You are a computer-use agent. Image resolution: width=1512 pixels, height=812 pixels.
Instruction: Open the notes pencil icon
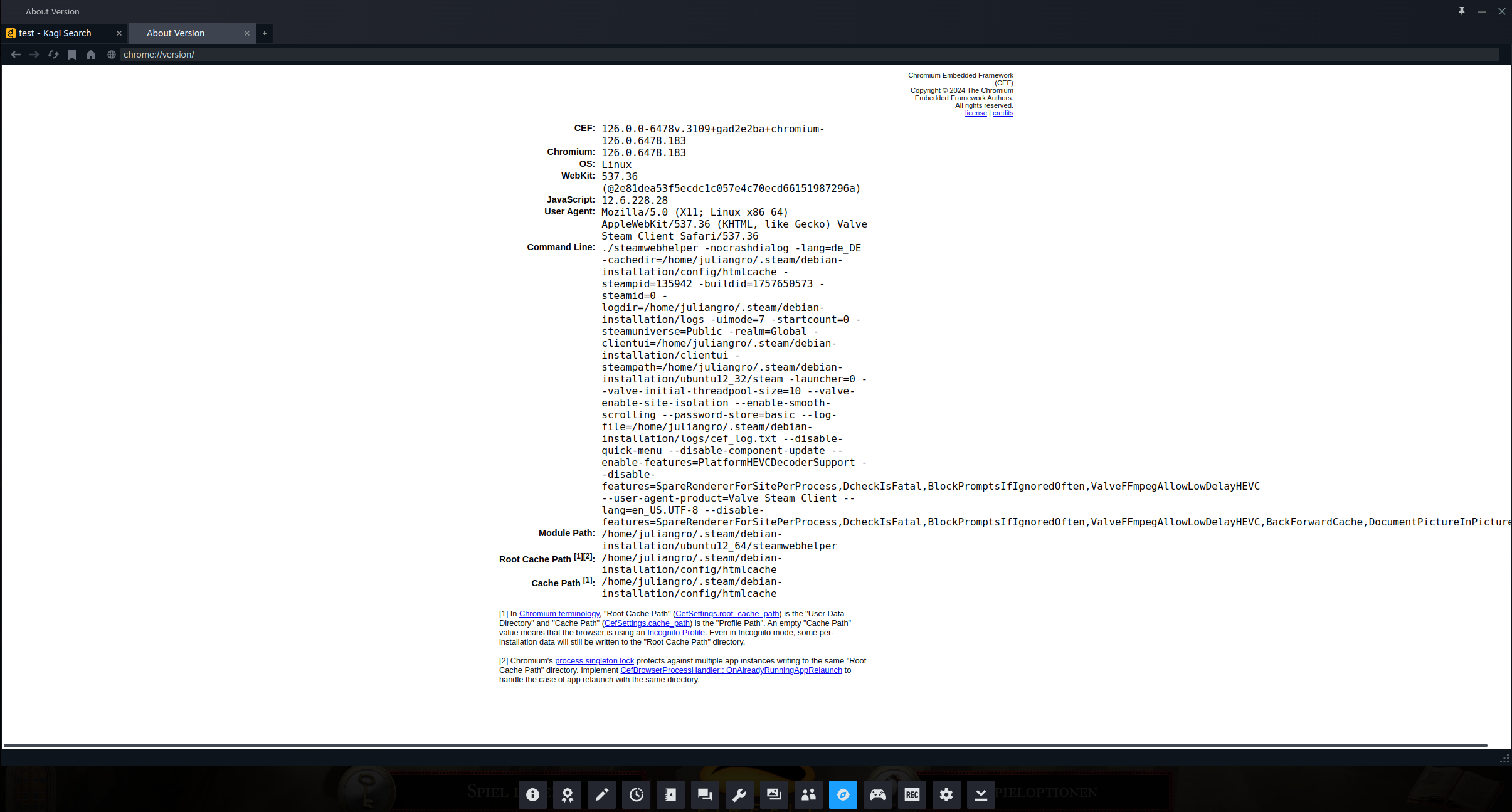(601, 794)
